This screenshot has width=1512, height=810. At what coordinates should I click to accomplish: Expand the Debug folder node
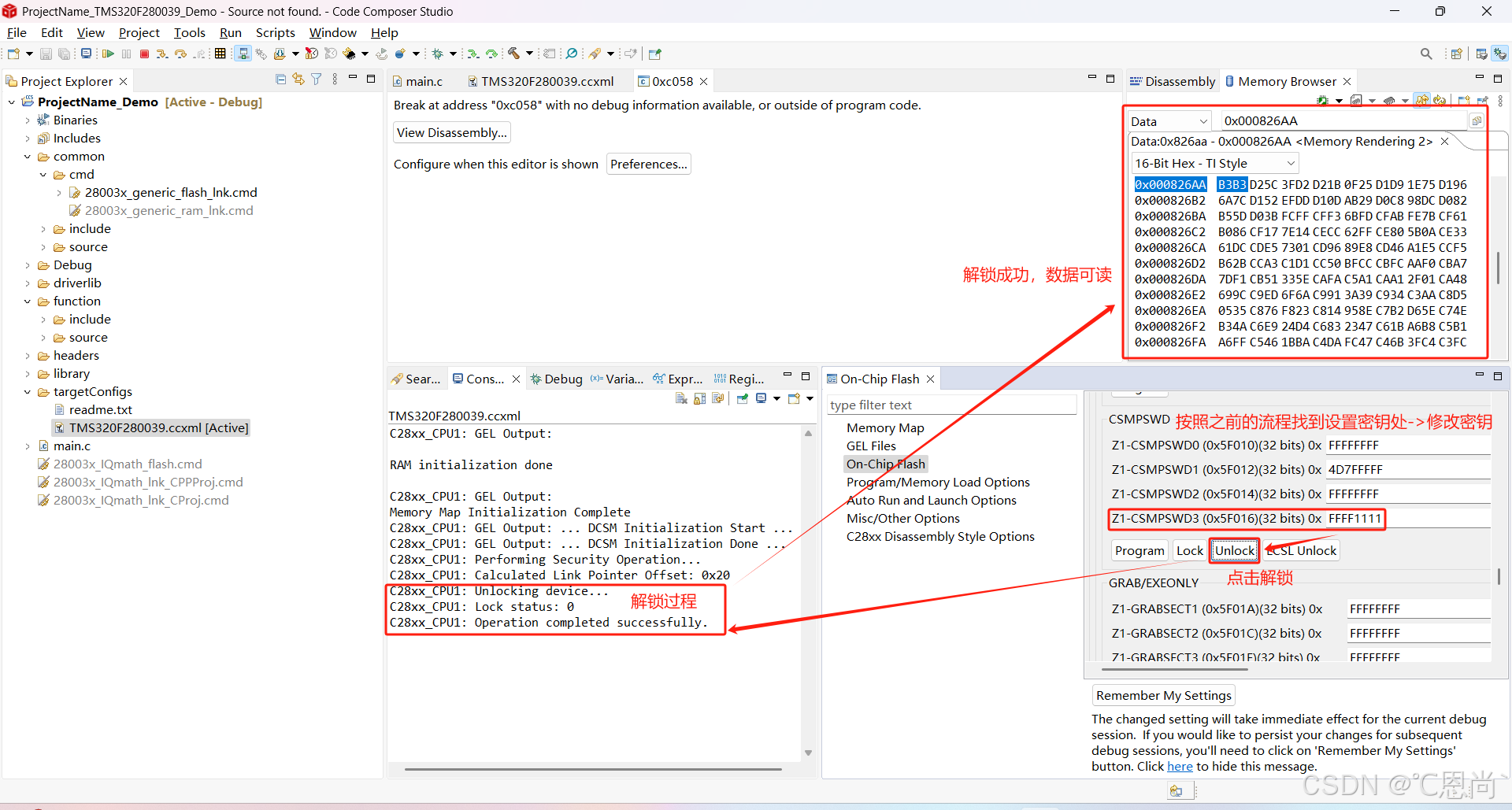pos(28,265)
